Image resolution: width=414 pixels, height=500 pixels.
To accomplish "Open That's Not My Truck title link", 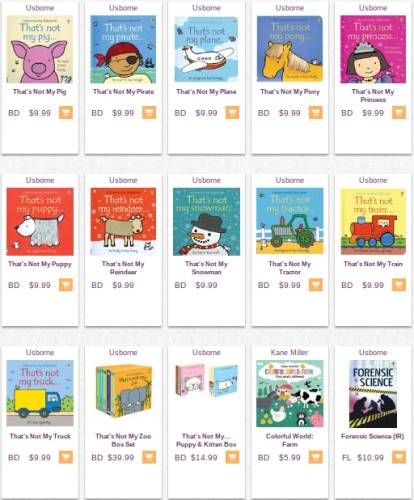I will point(40,436).
